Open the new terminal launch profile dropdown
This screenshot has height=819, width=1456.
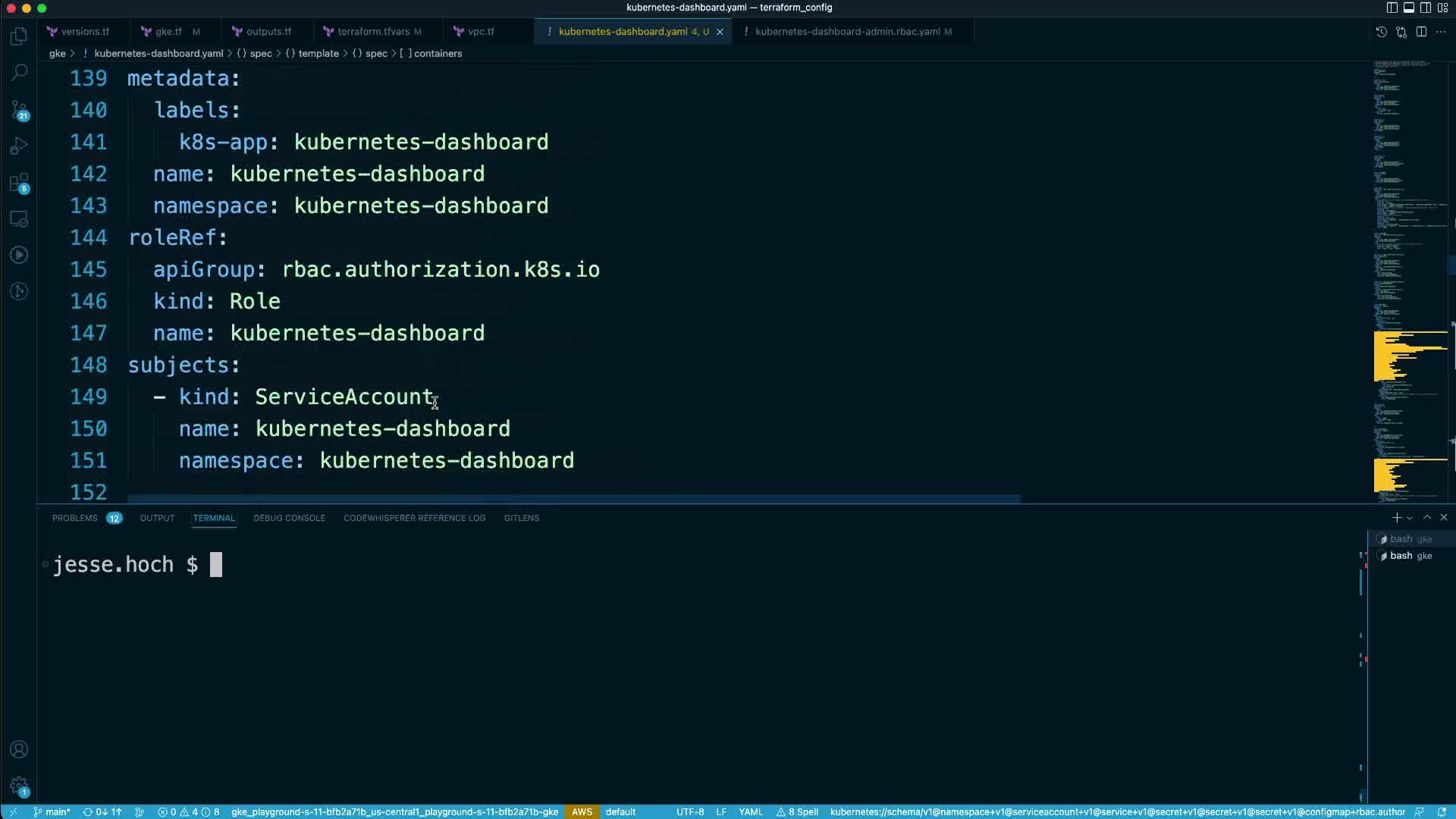(x=1410, y=518)
